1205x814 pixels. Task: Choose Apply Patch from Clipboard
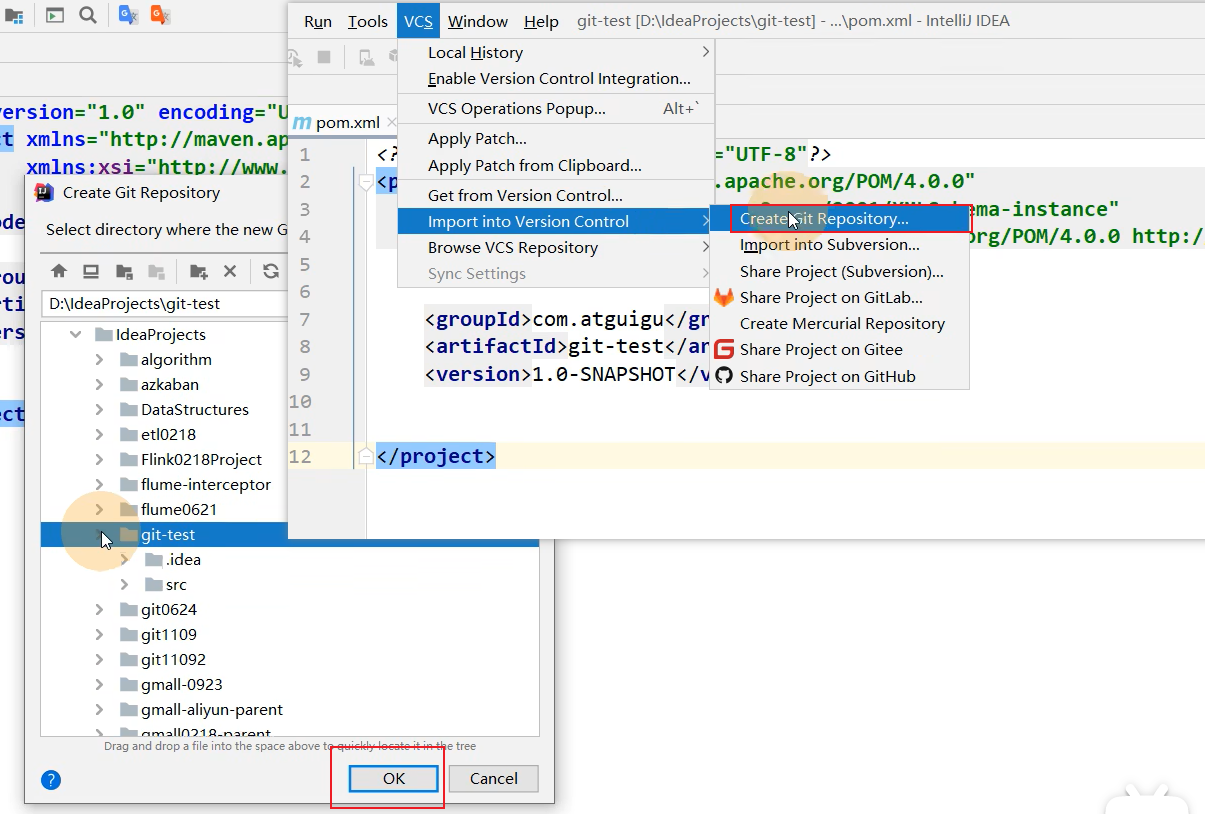(556, 166)
